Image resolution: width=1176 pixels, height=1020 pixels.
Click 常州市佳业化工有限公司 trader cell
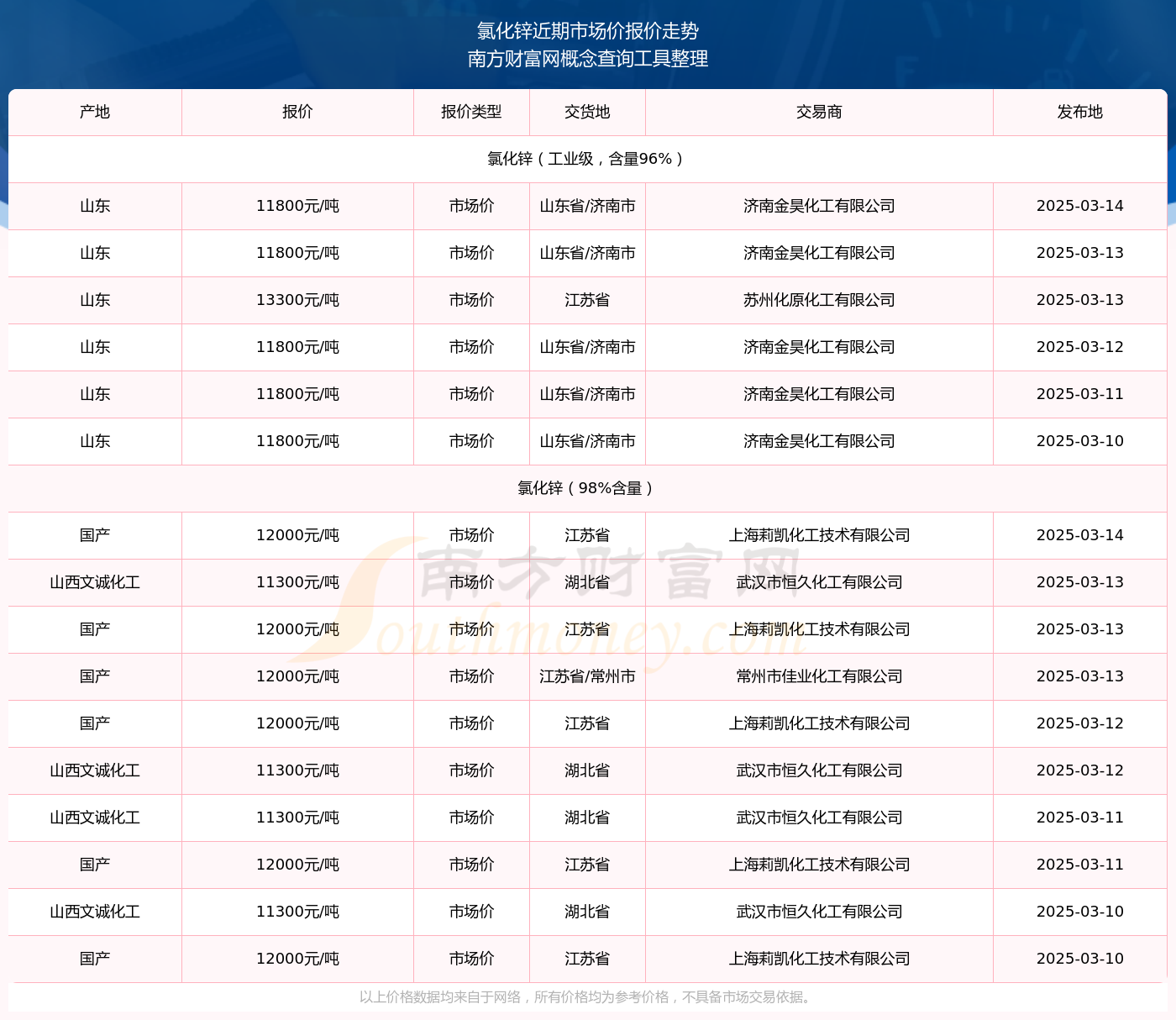pos(819,677)
